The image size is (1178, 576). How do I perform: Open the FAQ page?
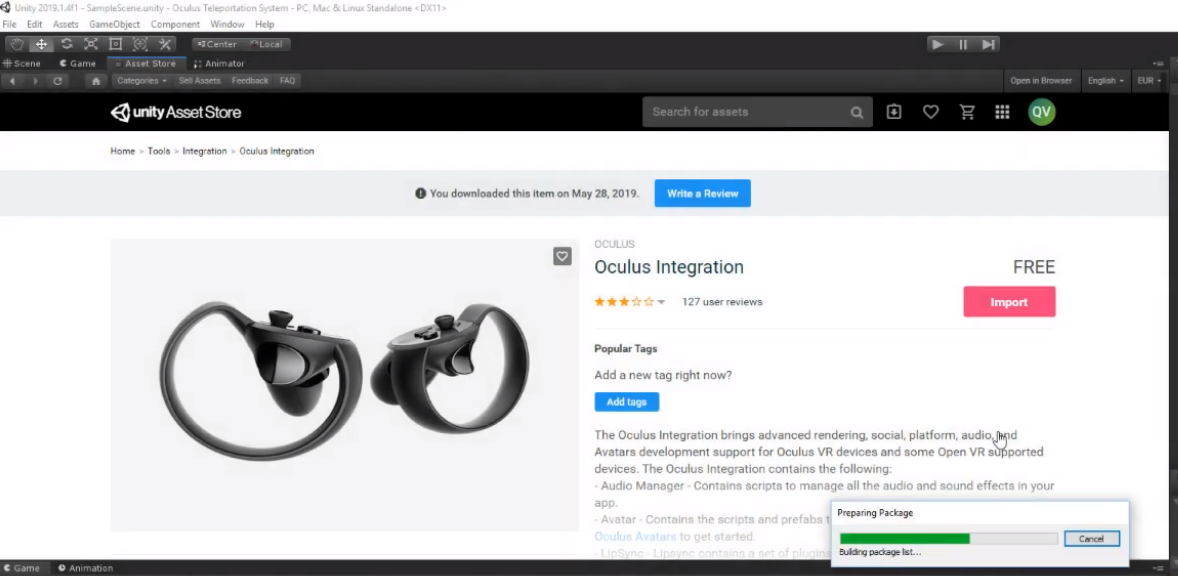(287, 80)
